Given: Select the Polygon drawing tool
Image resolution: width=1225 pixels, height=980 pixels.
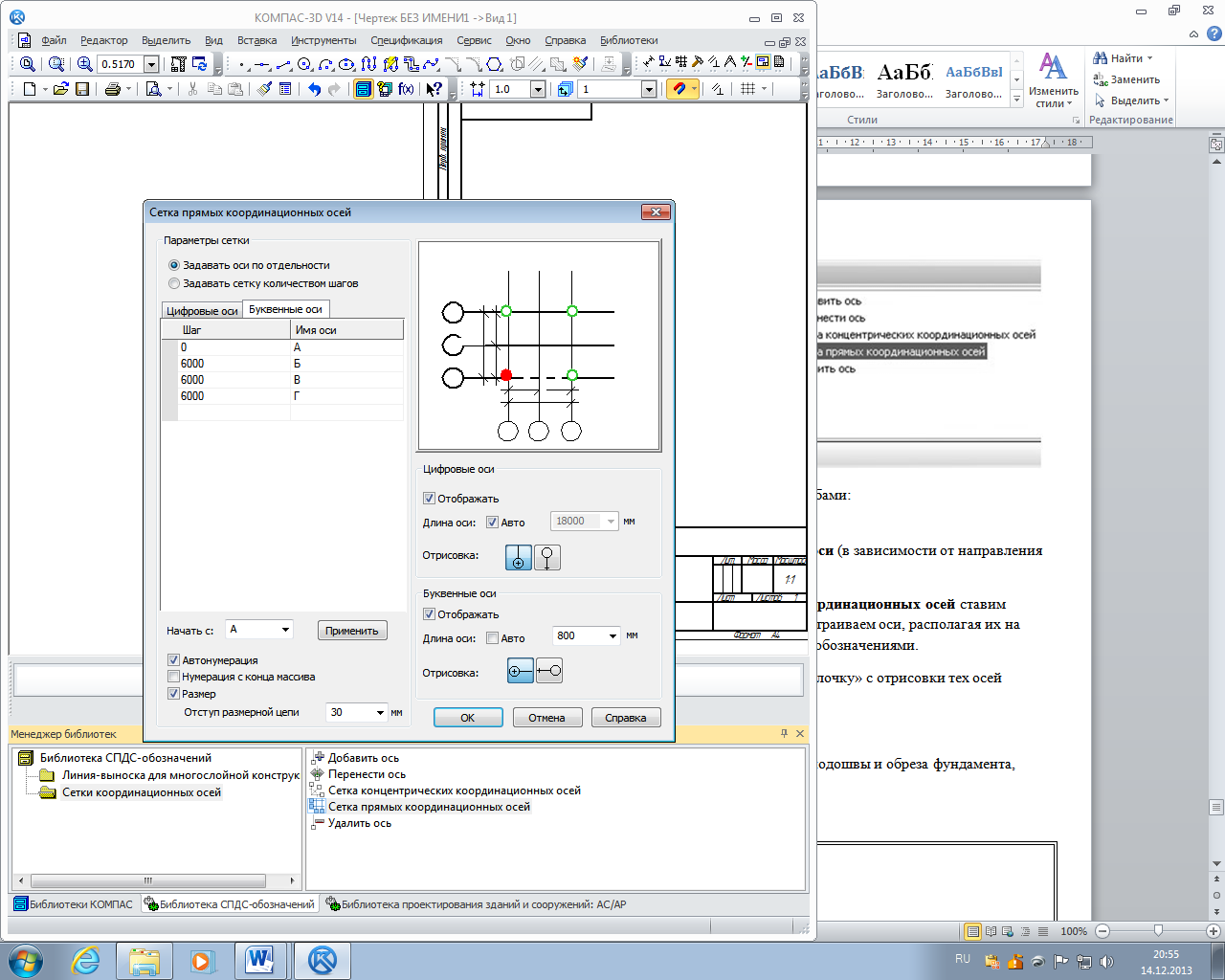Looking at the screenshot, I should [x=494, y=64].
